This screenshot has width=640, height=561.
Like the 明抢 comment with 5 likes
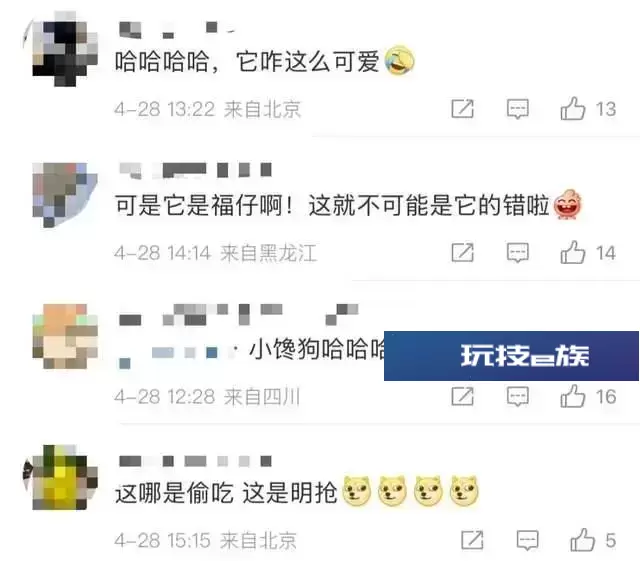point(582,540)
